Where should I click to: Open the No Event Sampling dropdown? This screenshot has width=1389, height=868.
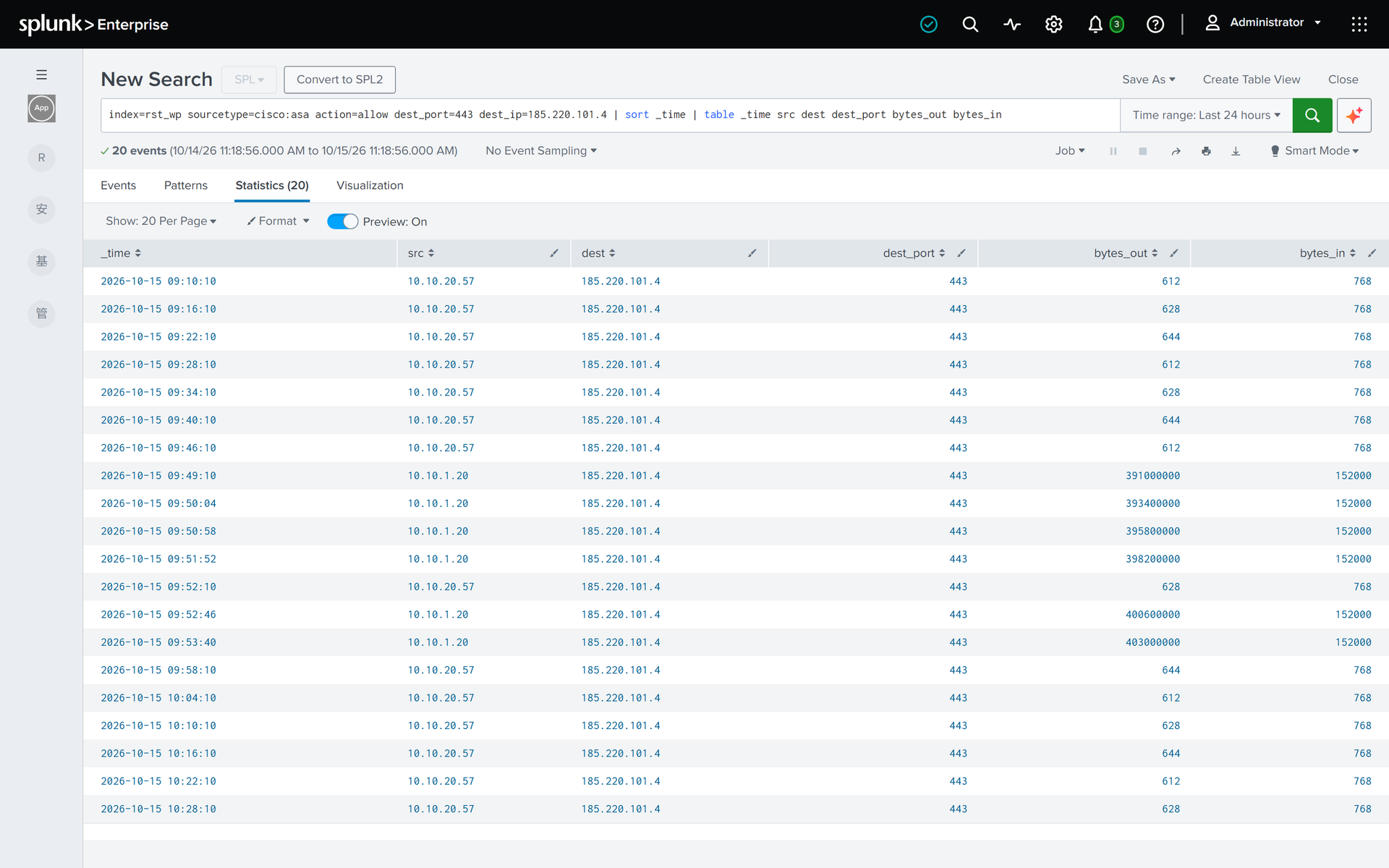541,150
